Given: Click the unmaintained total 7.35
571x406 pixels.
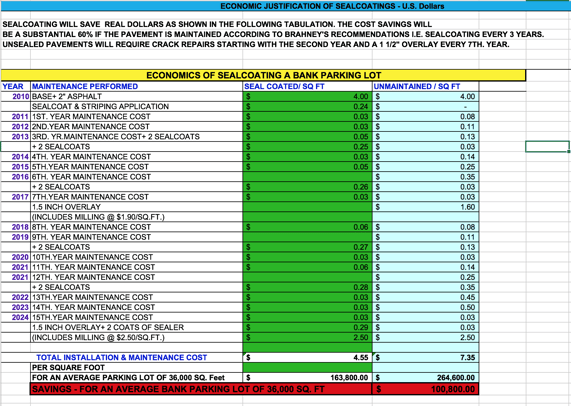Looking at the screenshot, I should pos(425,357).
